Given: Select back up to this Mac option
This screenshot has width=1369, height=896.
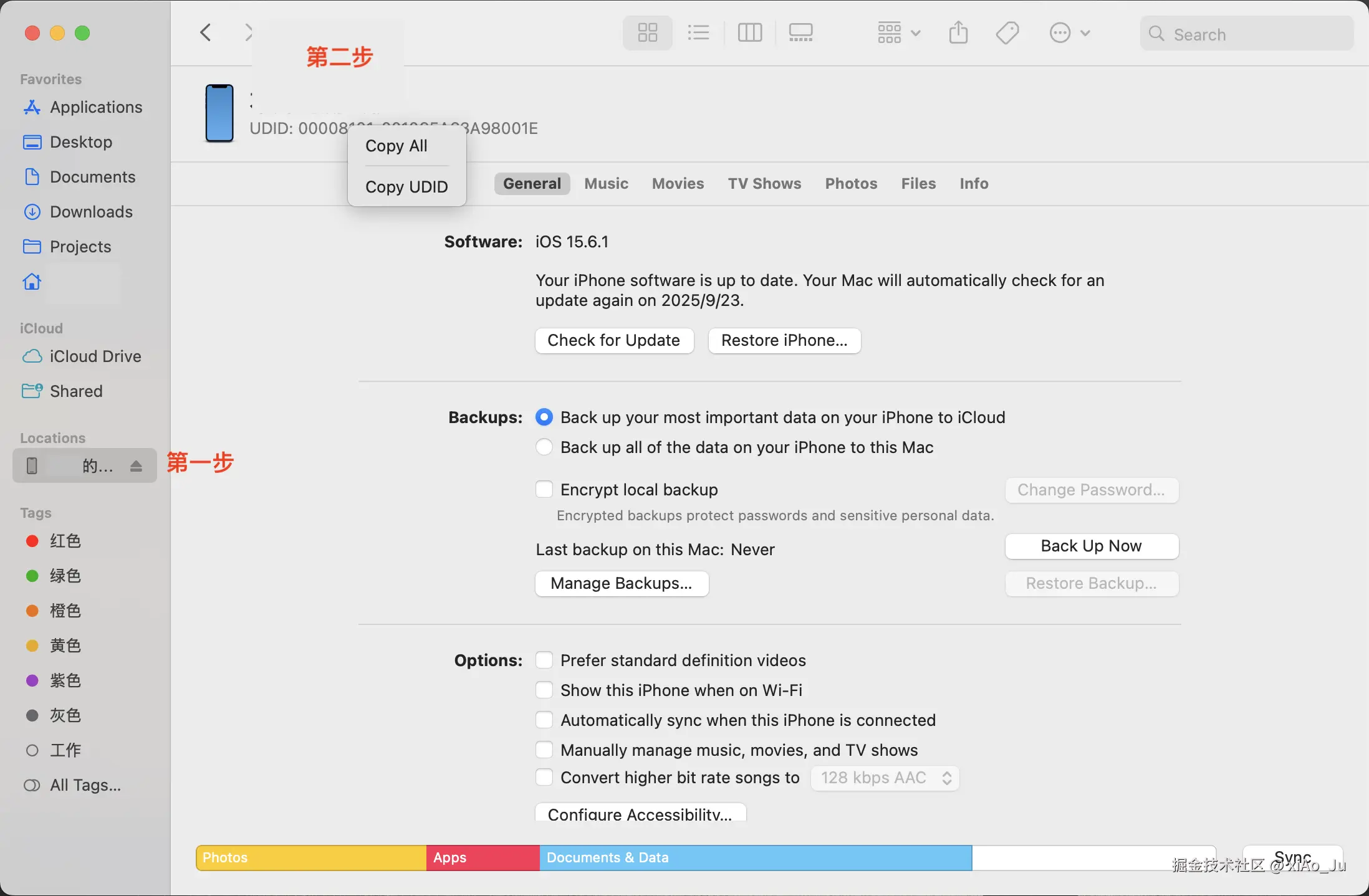Looking at the screenshot, I should point(544,447).
